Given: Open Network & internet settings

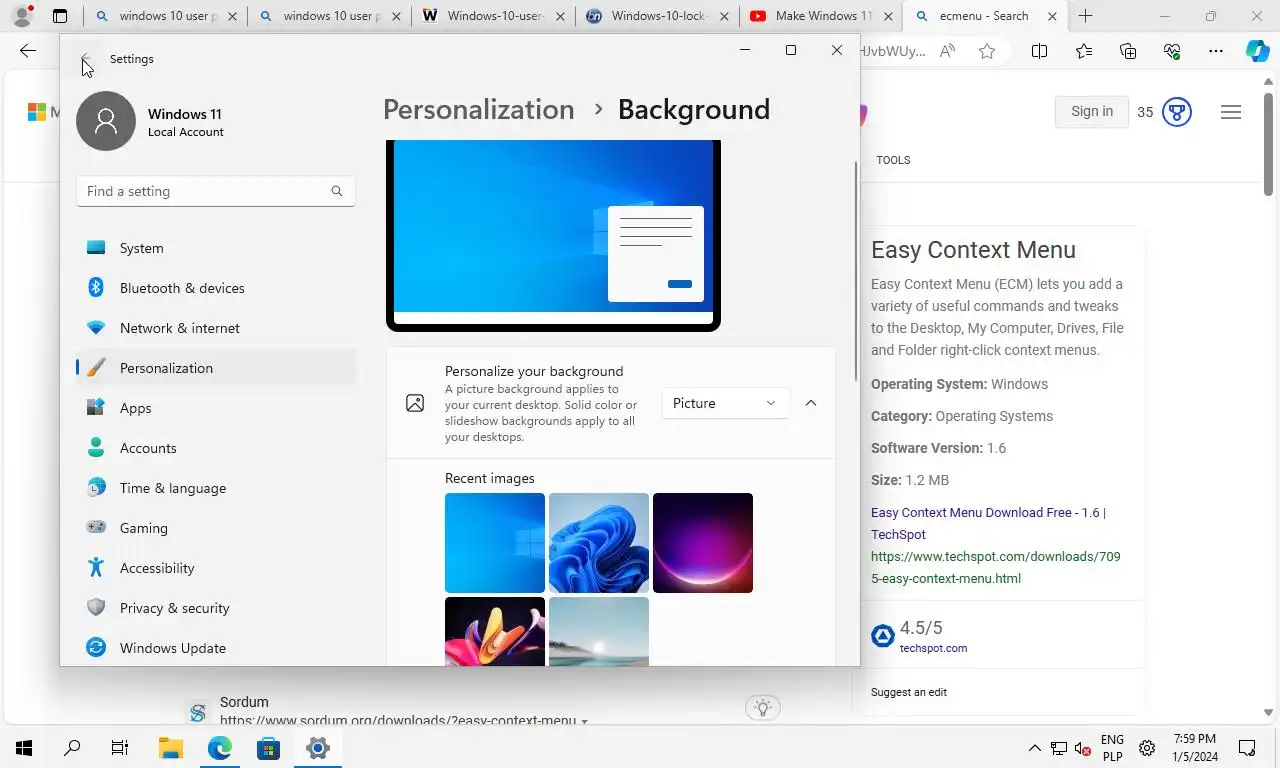Looking at the screenshot, I should click(x=216, y=328).
